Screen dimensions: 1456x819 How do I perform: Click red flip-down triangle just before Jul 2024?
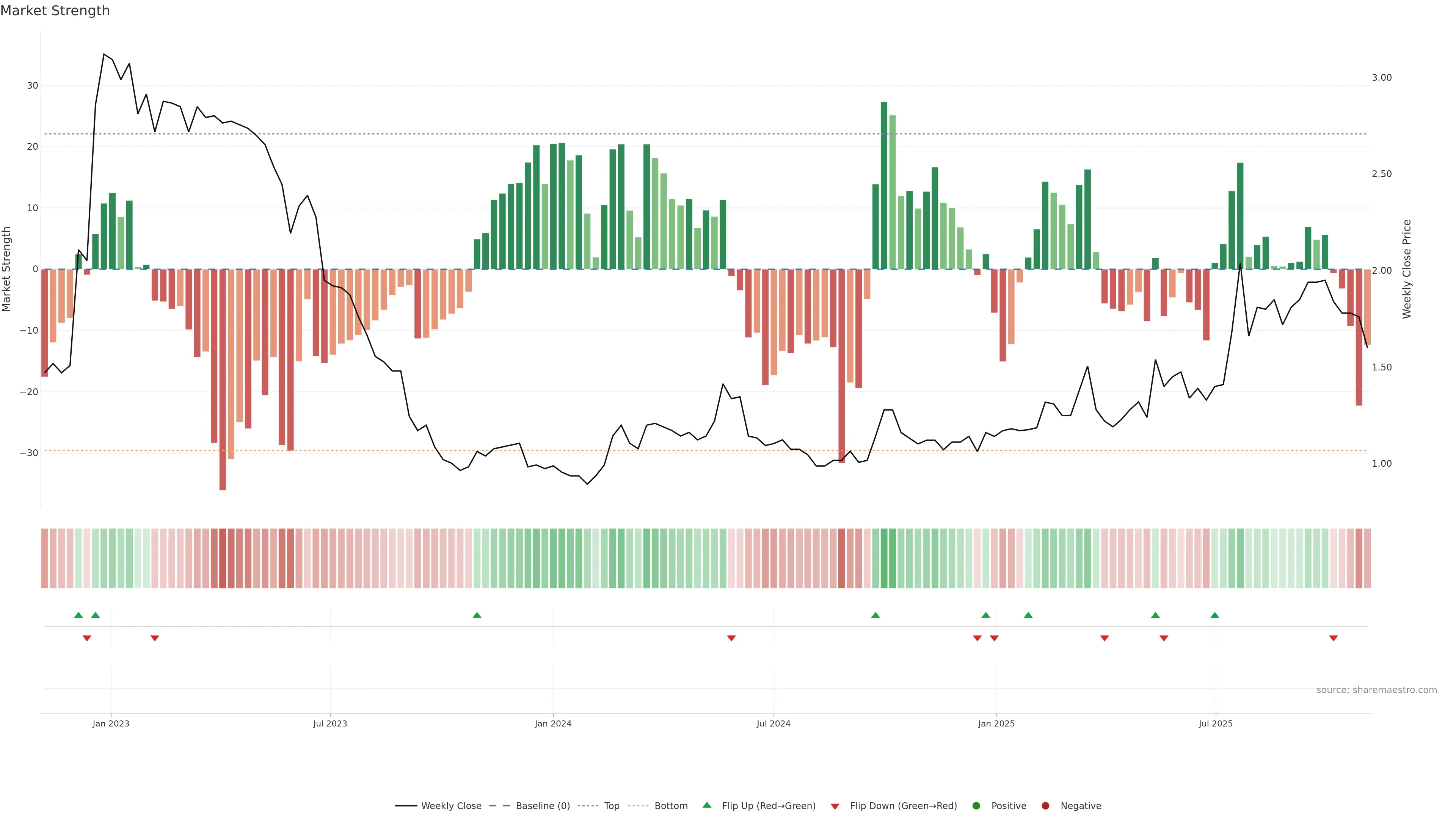731,638
